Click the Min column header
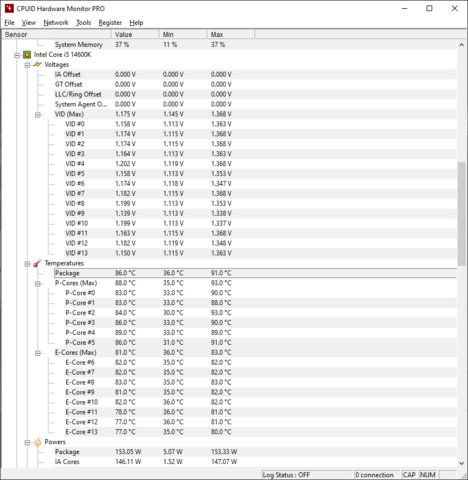 [183, 34]
